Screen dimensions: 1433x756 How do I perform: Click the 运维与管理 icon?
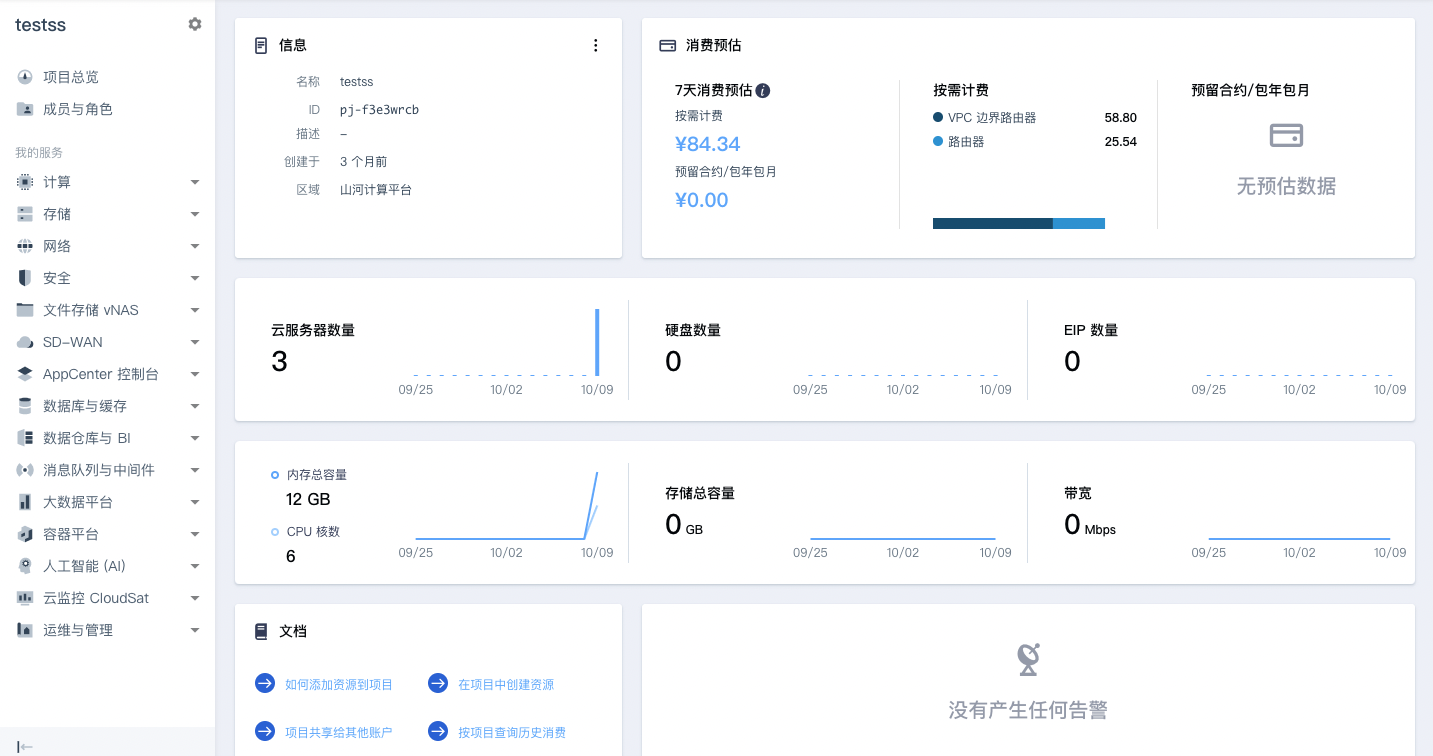25,630
